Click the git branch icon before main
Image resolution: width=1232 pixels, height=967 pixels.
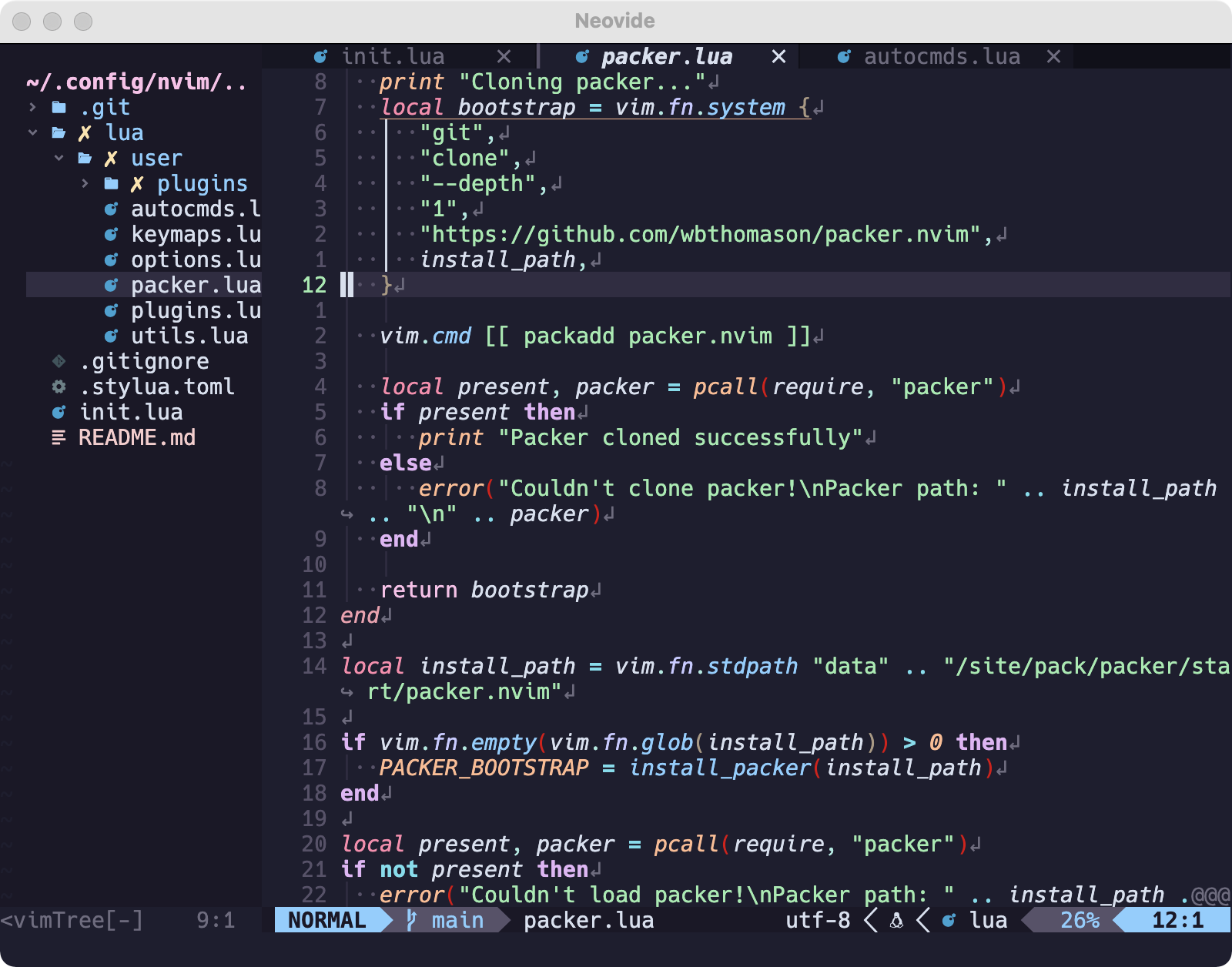[410, 920]
